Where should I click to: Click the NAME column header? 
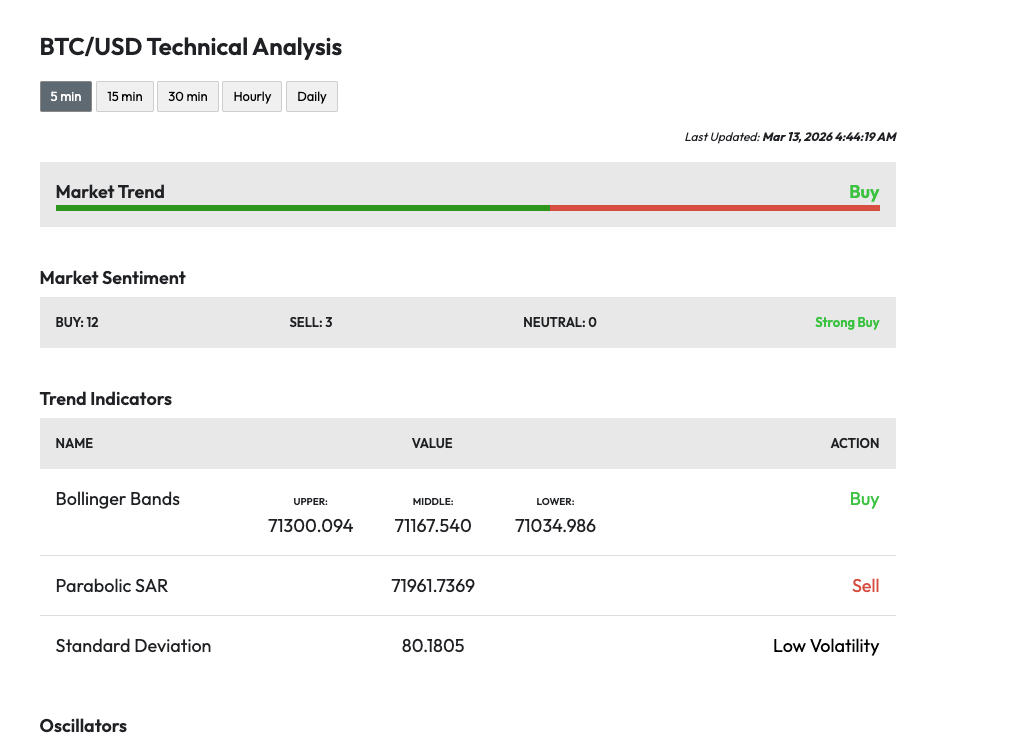point(74,443)
